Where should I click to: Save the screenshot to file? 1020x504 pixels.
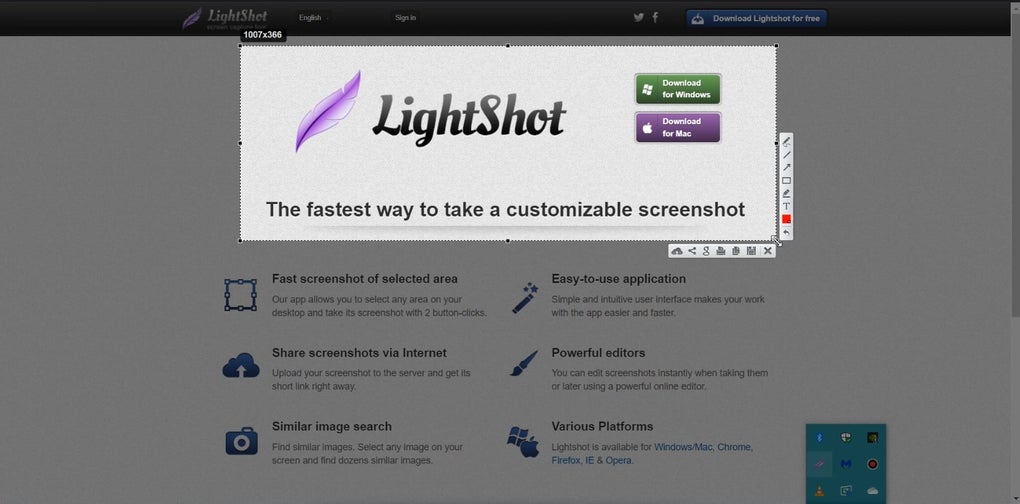pyautogui.click(x=751, y=251)
